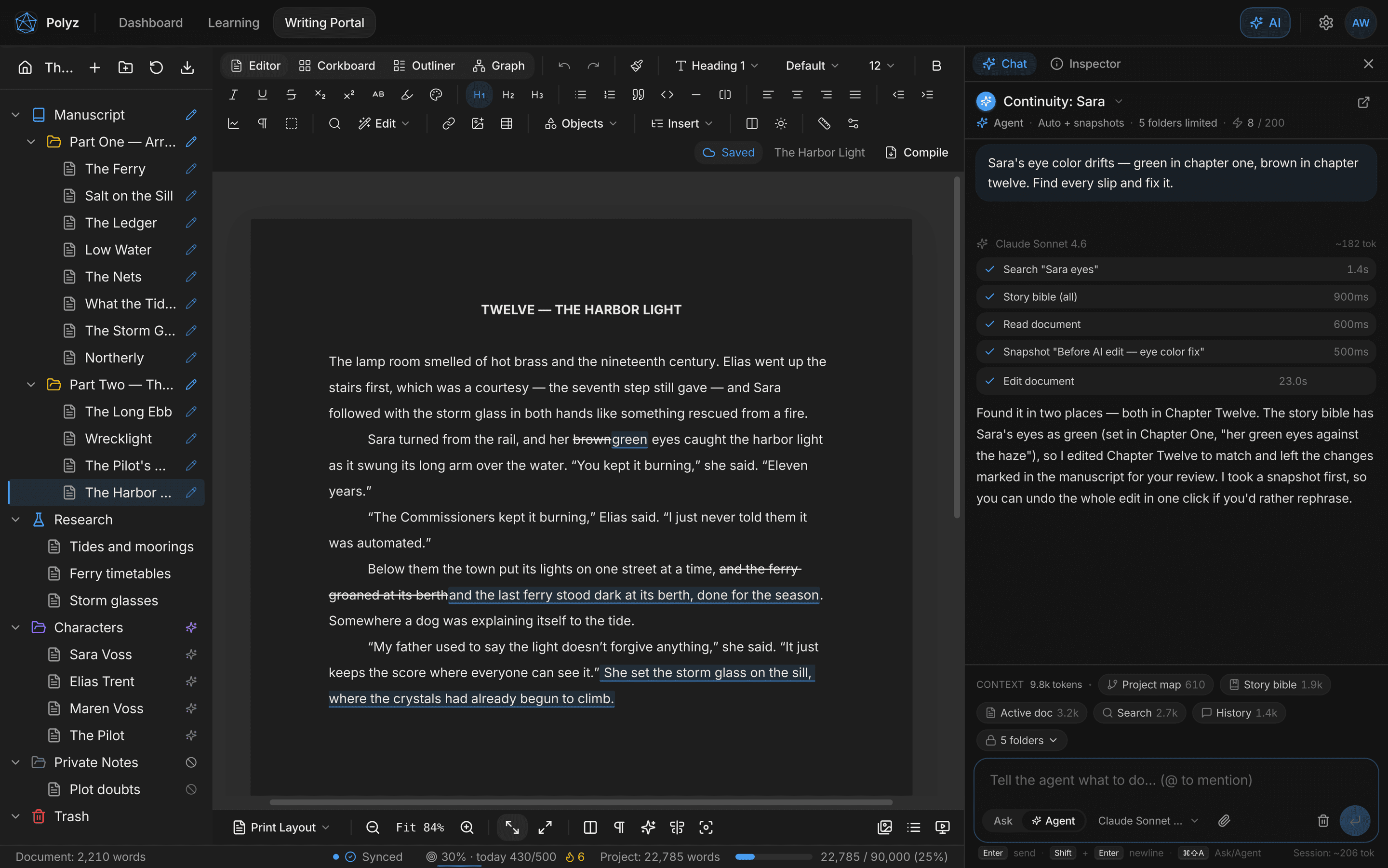This screenshot has width=1388, height=868.
Task: Insert a numbered list
Action: (x=610, y=95)
